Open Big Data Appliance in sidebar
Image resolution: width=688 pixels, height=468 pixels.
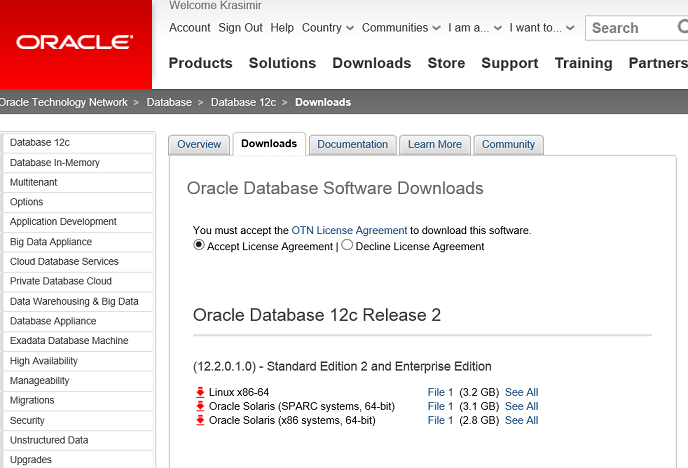coord(78,242)
